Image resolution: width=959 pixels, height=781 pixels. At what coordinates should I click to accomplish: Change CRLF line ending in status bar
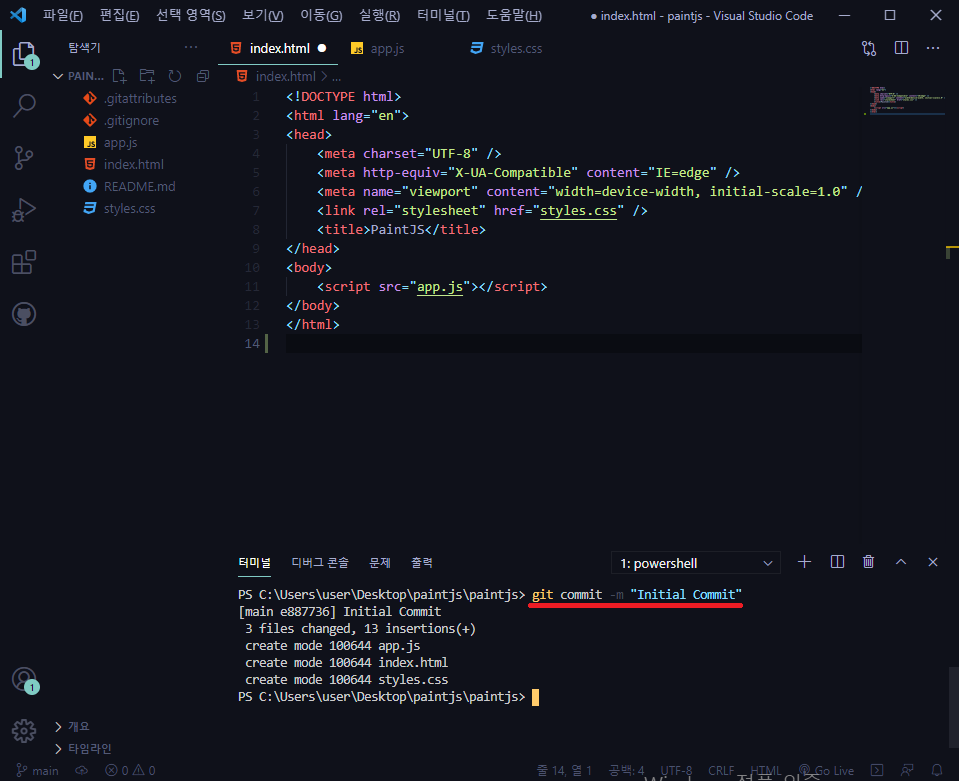point(721,771)
